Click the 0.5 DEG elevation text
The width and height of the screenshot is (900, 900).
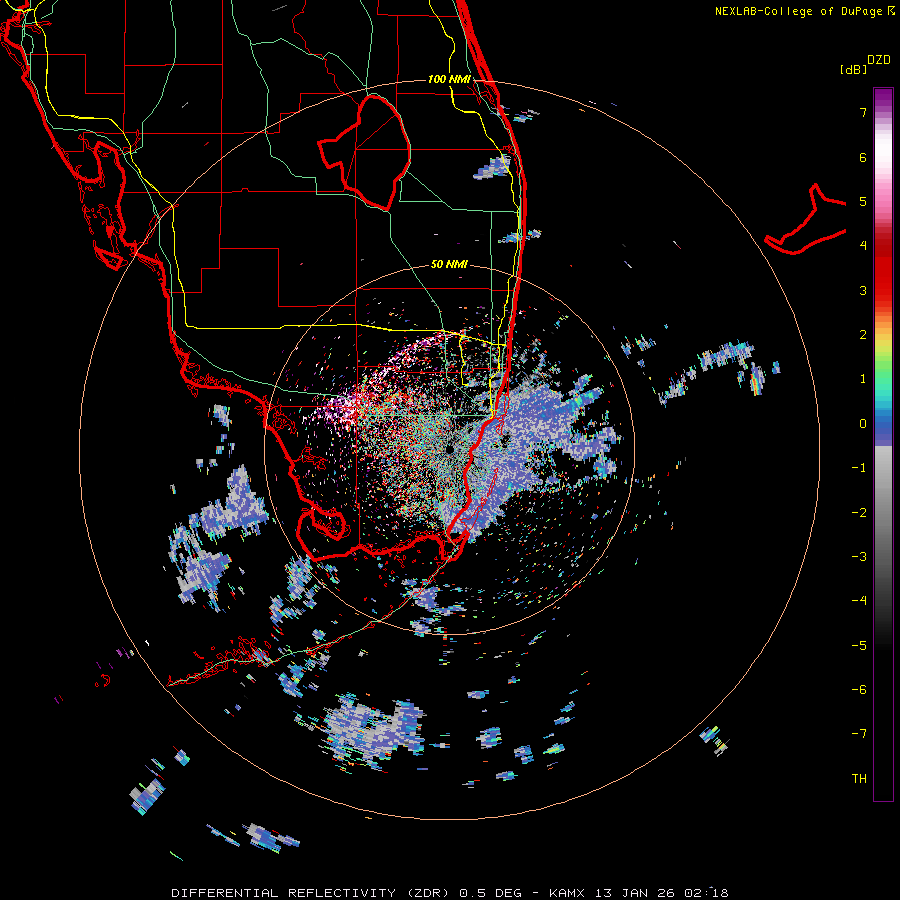(490, 893)
